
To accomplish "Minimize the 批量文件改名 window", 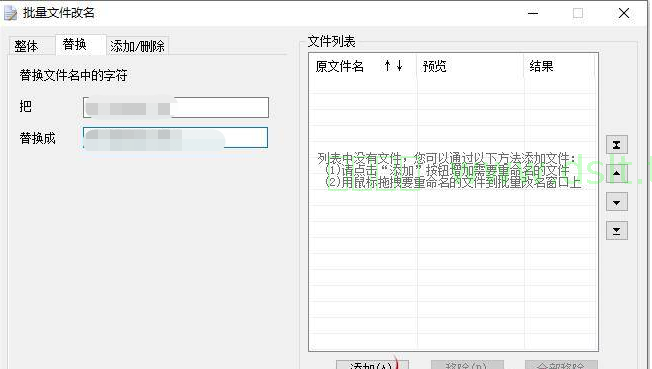I will tap(533, 13).
